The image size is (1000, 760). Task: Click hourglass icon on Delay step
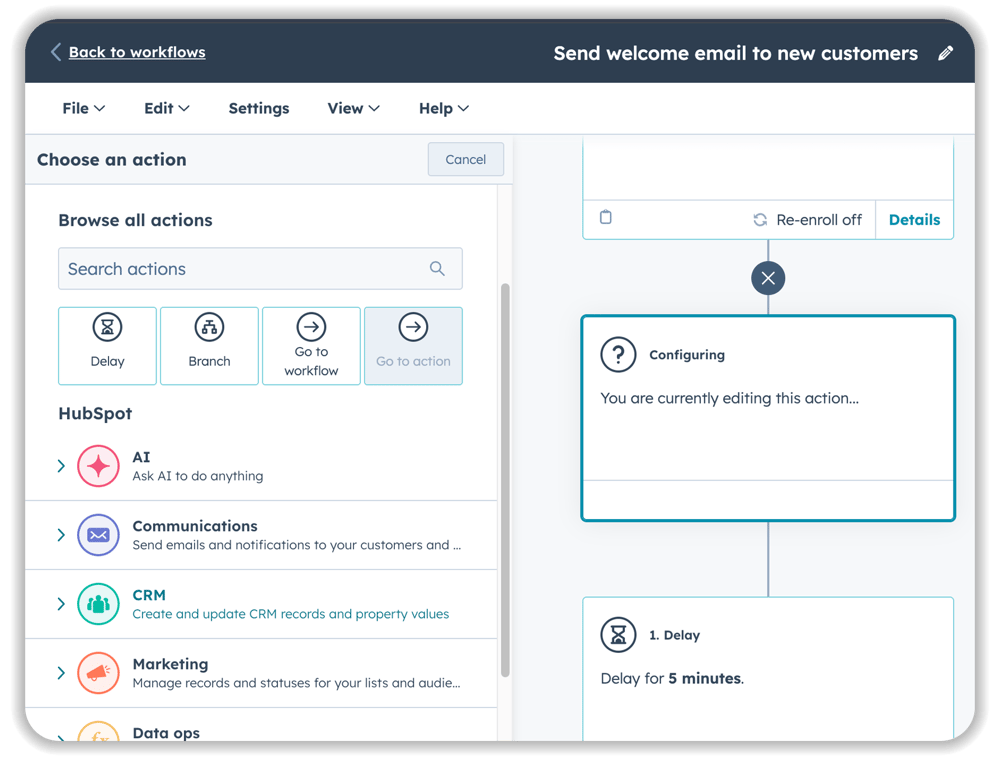(x=618, y=635)
